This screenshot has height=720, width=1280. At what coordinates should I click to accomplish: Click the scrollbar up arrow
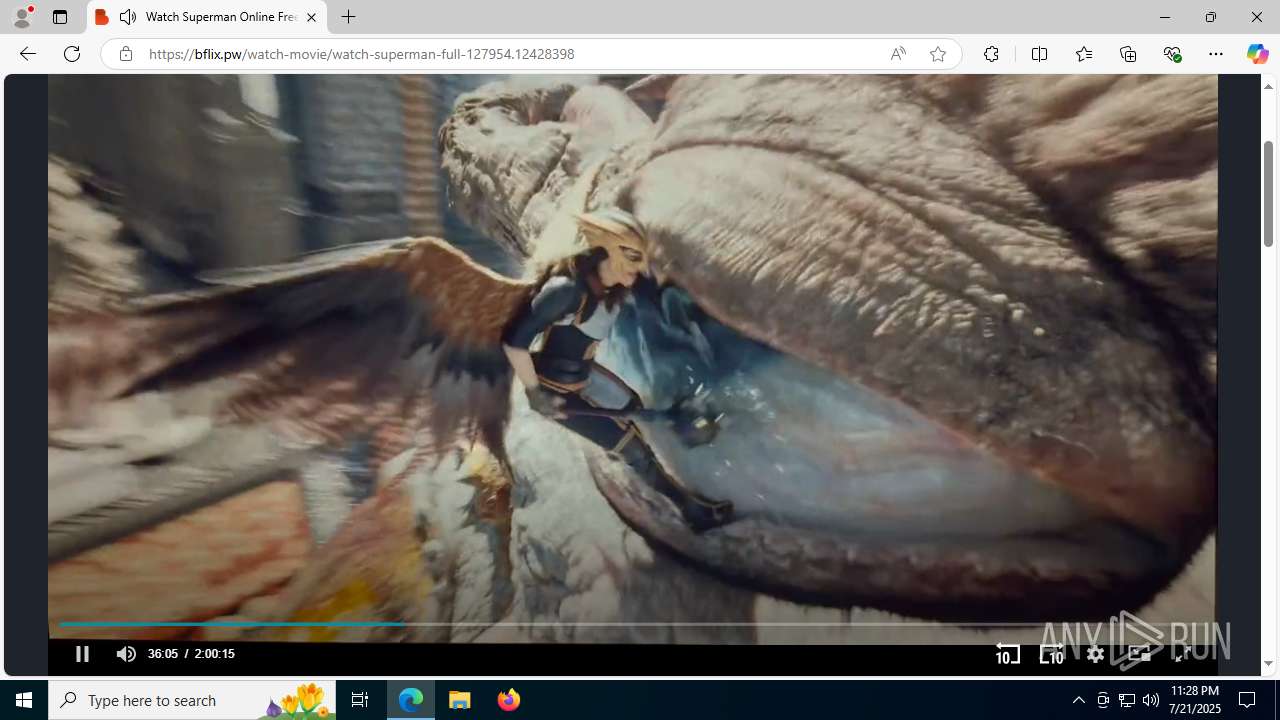pyautogui.click(x=1268, y=87)
